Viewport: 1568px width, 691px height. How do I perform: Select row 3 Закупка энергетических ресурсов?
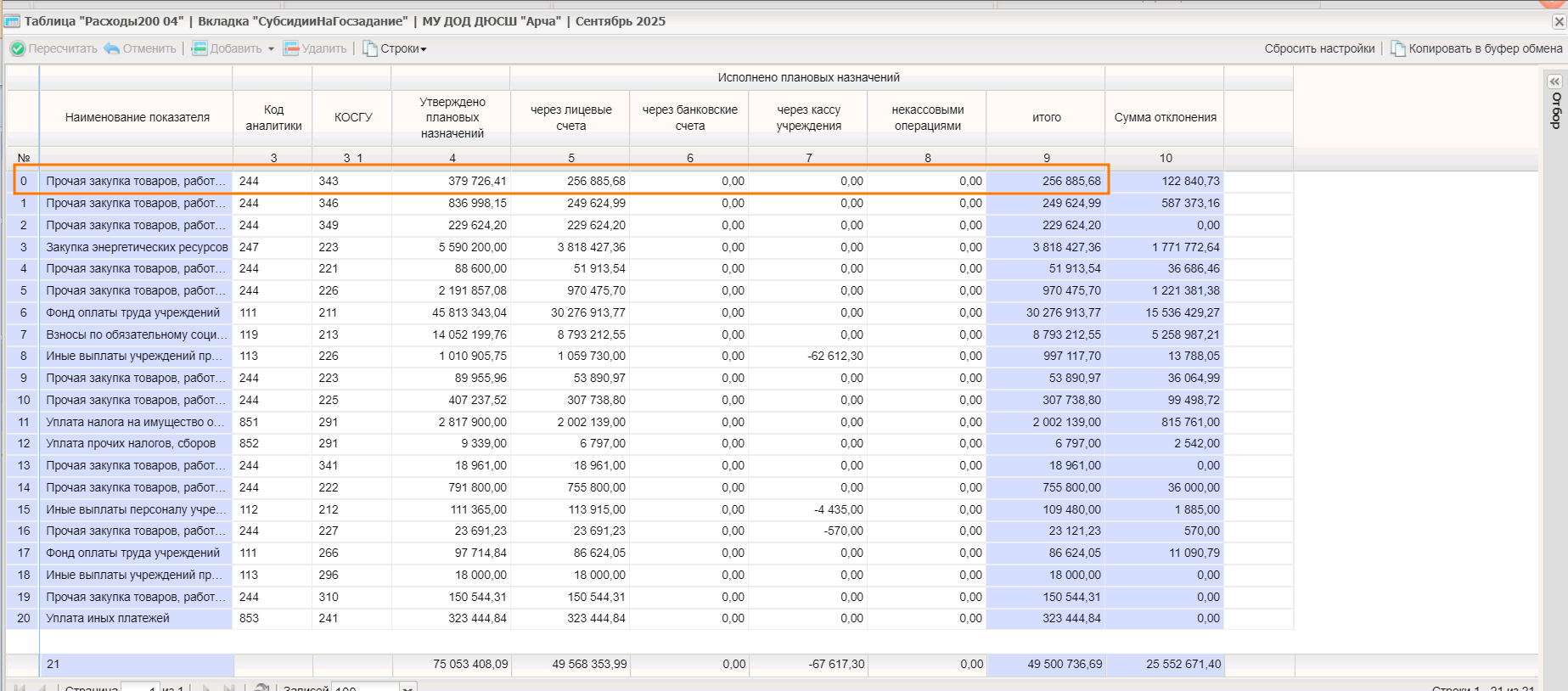coord(137,247)
